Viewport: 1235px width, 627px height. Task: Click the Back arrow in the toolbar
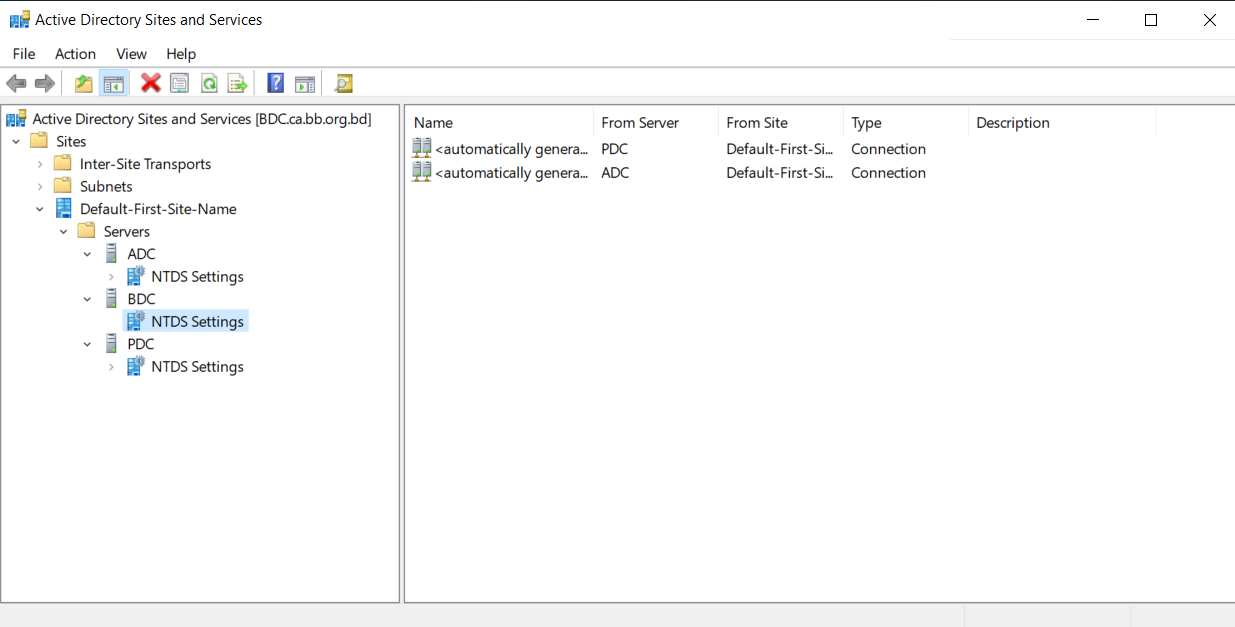tap(16, 84)
